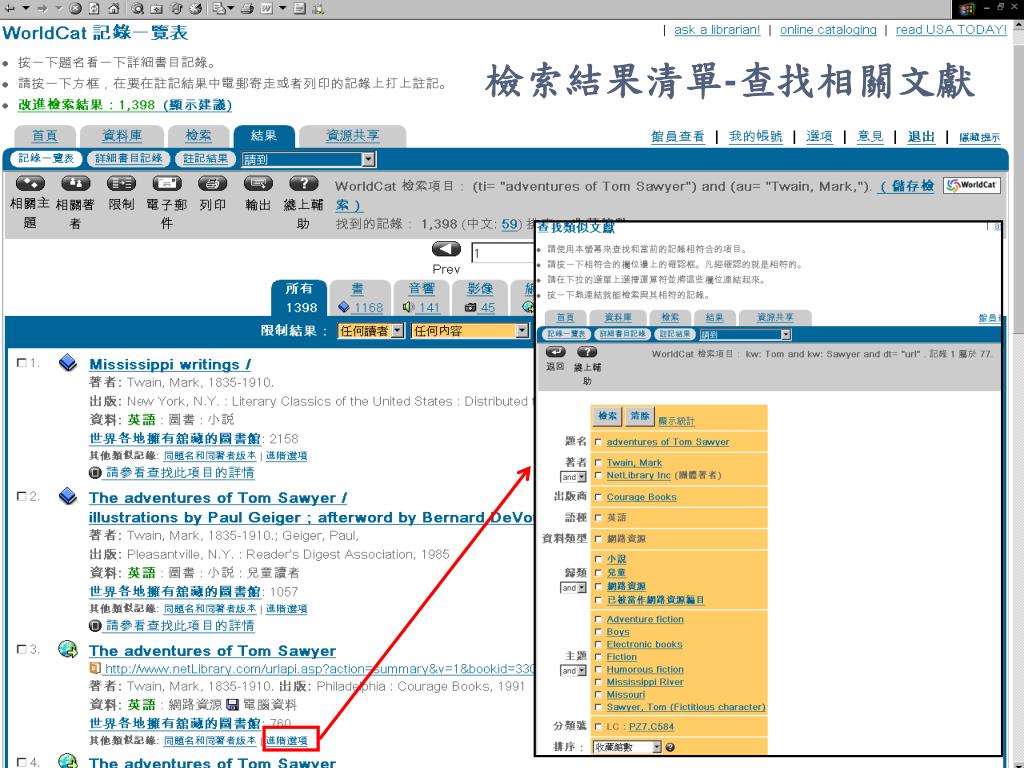Open the 任何讀者 audience dropdown
This screenshot has width=1024, height=768.
371,331
